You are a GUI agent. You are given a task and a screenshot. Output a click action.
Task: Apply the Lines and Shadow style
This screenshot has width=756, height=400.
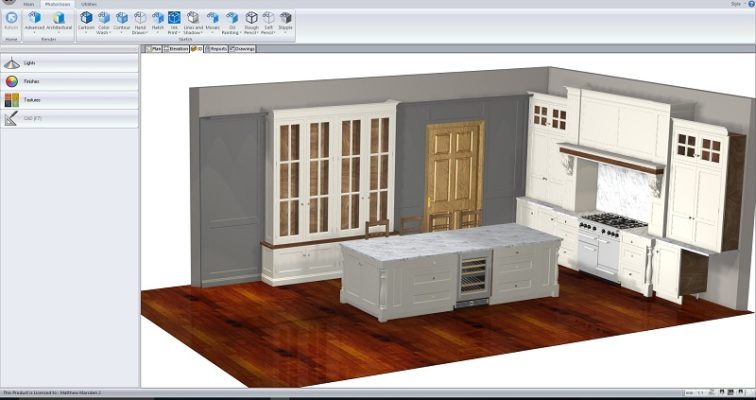[x=193, y=18]
